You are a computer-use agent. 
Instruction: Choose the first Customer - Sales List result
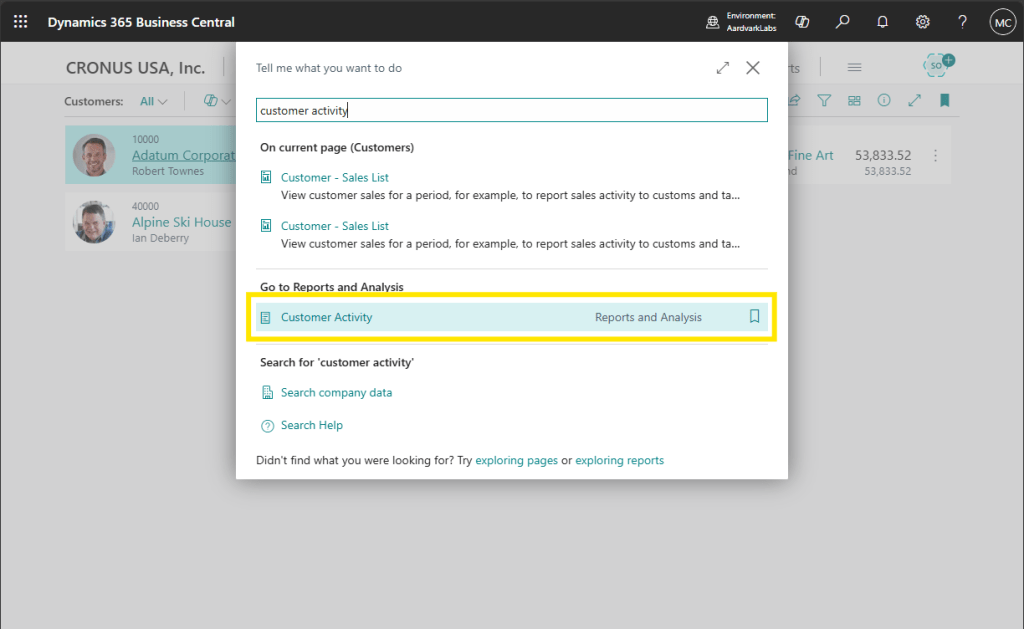tap(334, 177)
